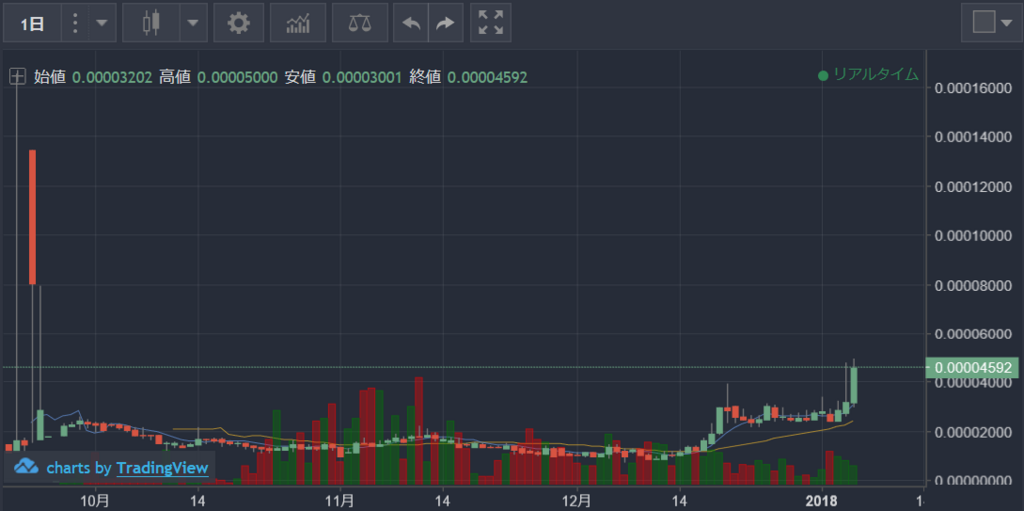This screenshot has height=511, width=1024.
Task: Click the TradingView cloud logo icon
Action: click(26, 467)
